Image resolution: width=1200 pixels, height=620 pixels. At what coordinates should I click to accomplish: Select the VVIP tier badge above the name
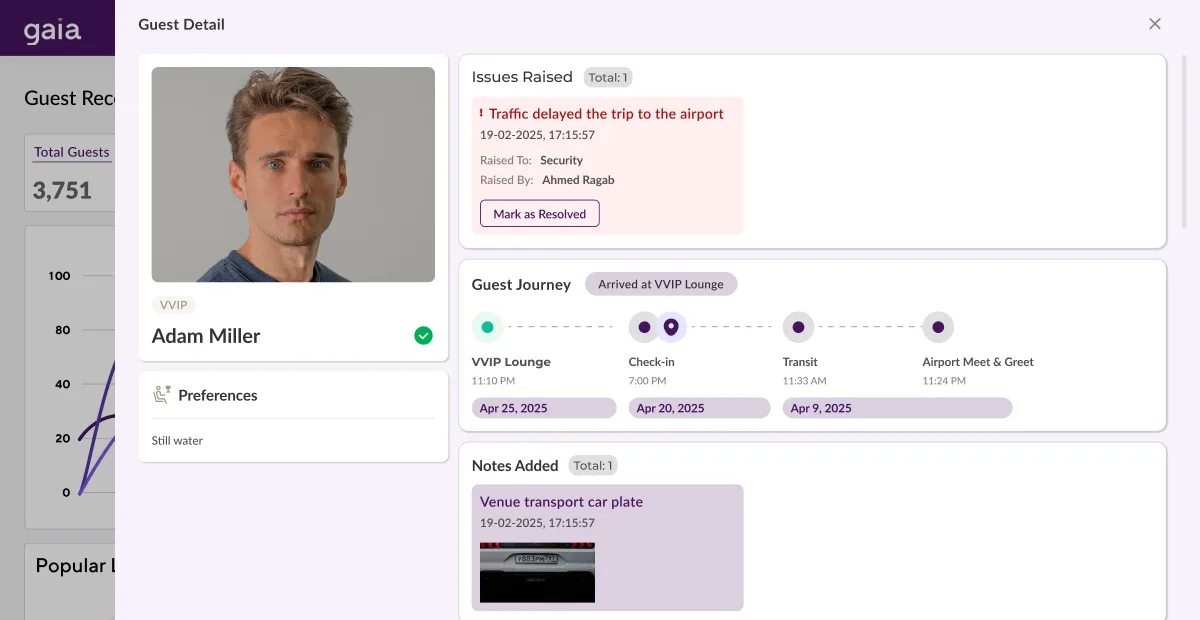[x=174, y=305]
